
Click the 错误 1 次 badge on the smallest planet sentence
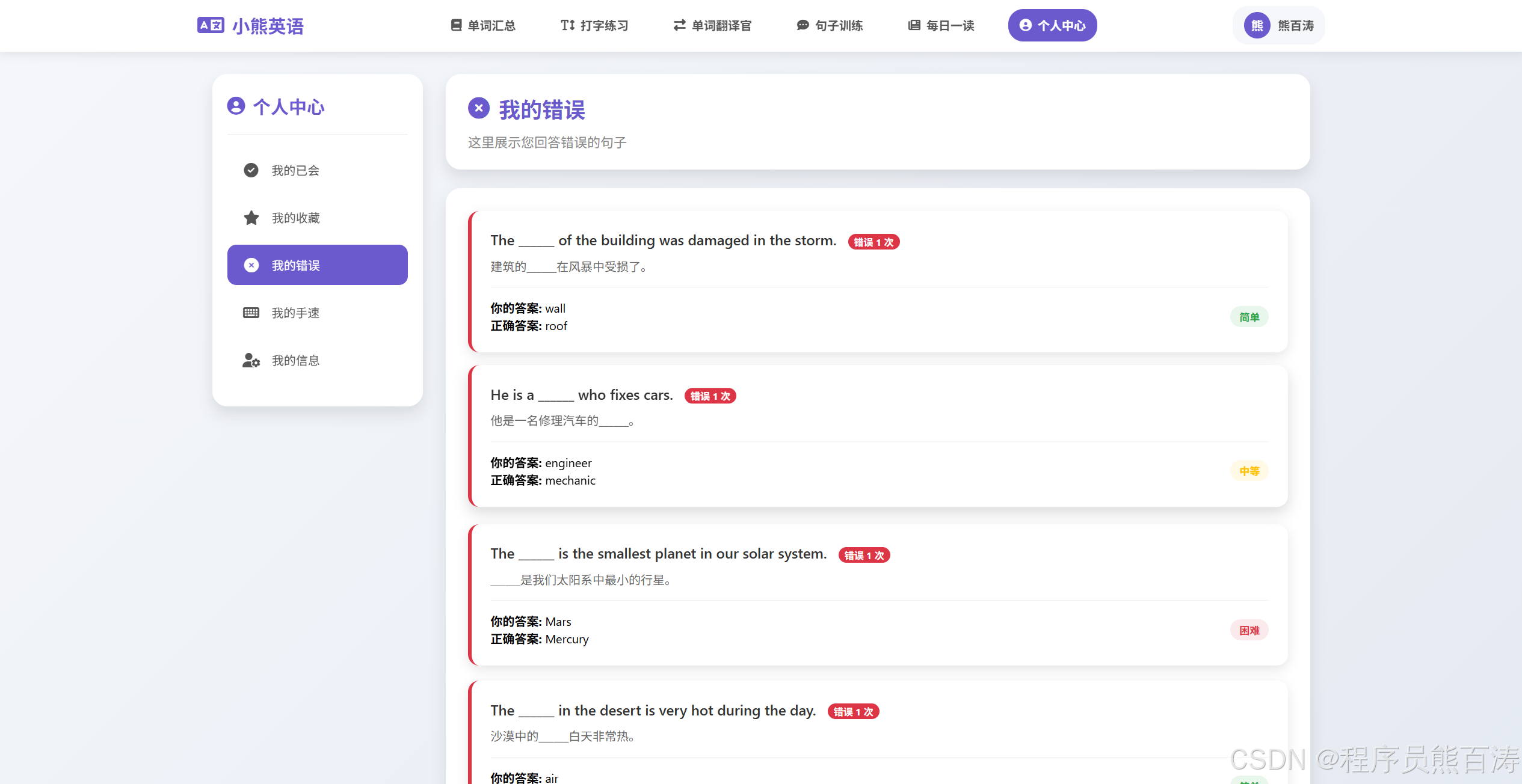(864, 555)
